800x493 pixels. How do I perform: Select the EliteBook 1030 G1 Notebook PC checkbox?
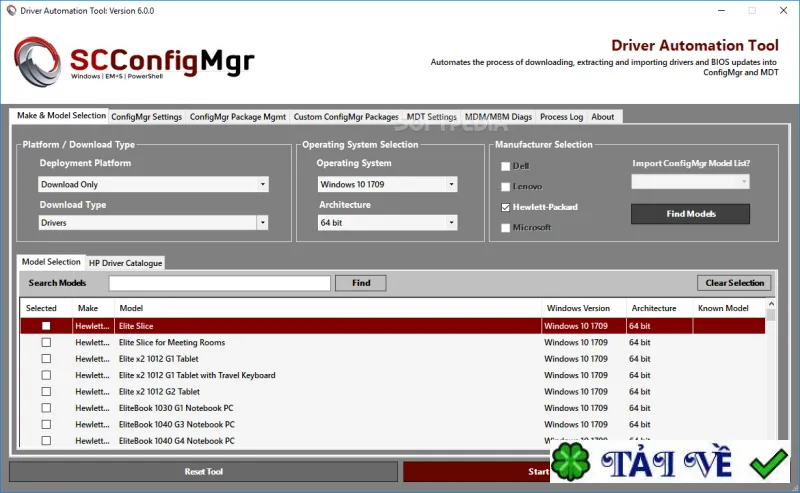tap(46, 408)
